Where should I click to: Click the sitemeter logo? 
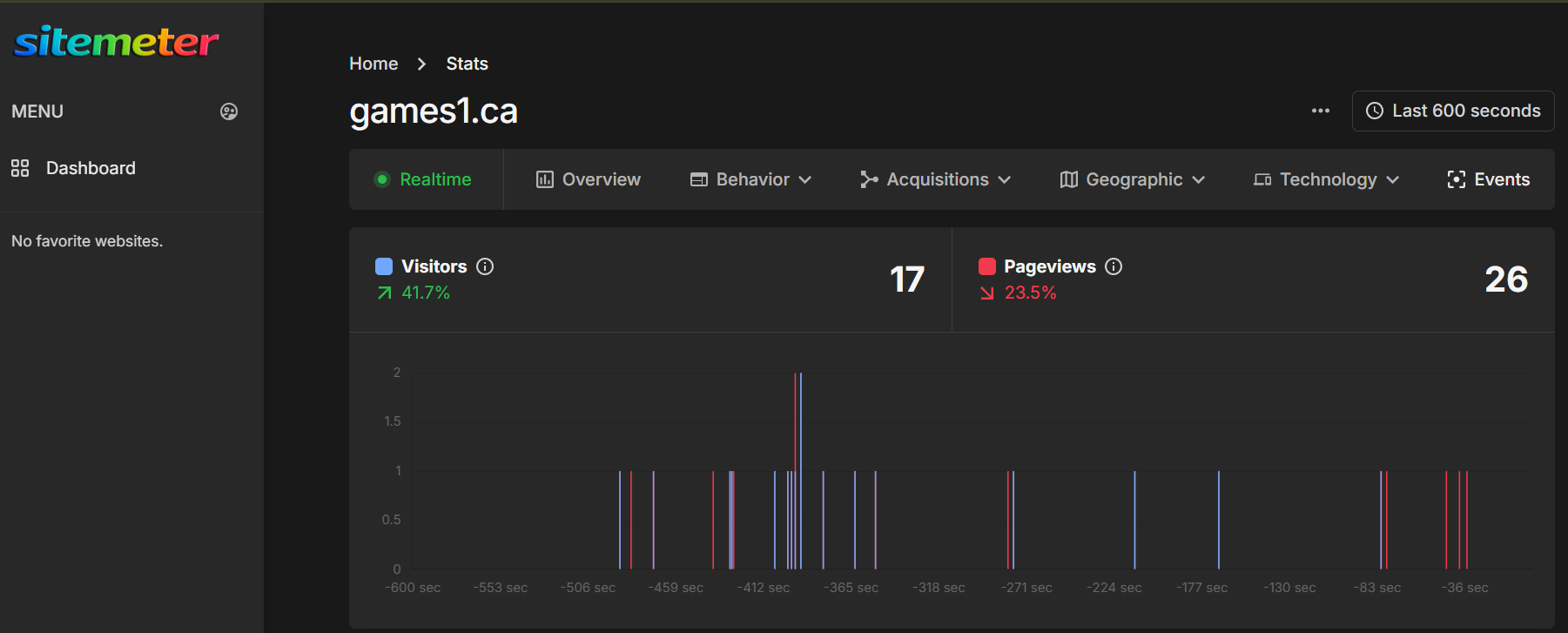point(116,42)
